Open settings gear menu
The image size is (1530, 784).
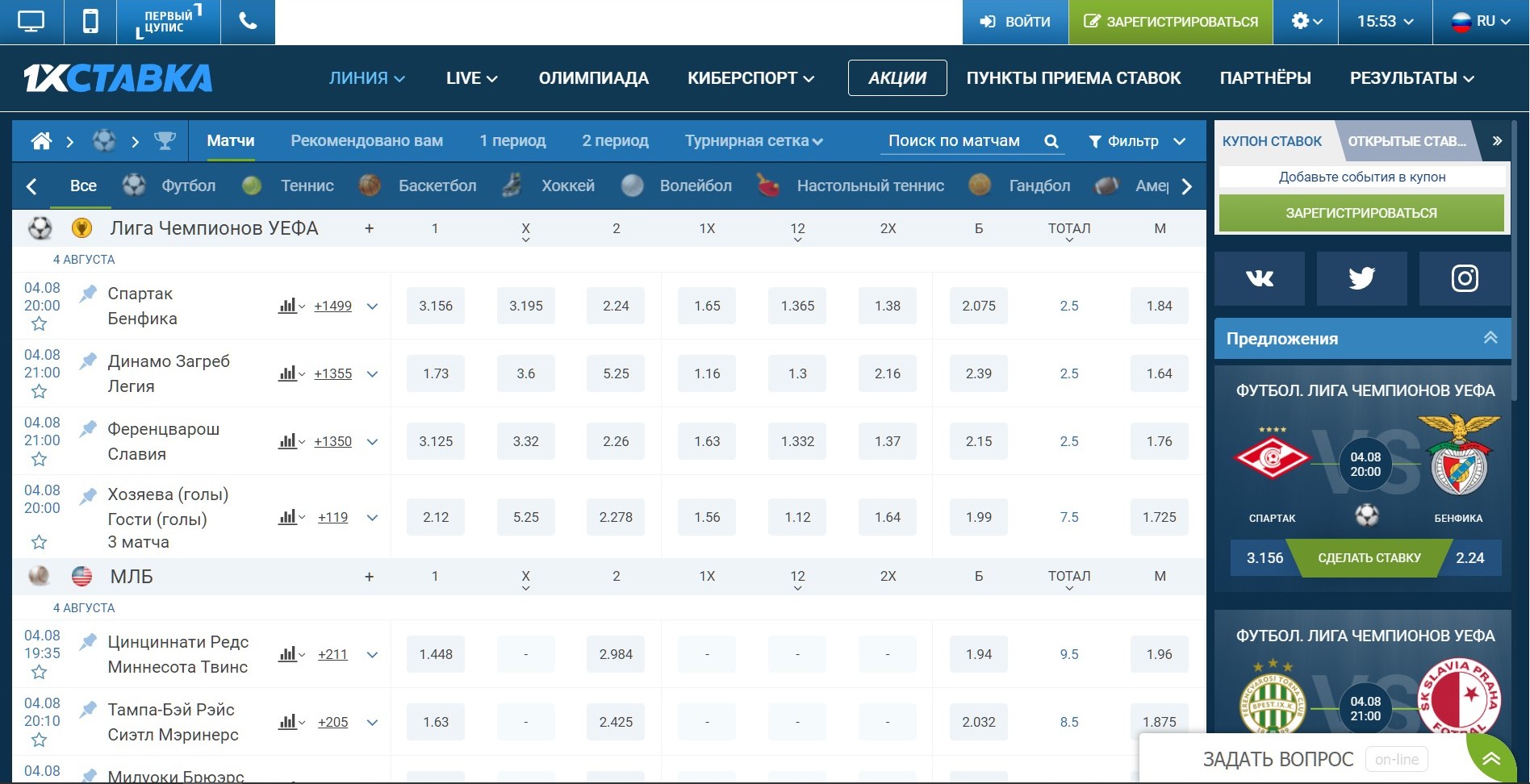pyautogui.click(x=1306, y=22)
